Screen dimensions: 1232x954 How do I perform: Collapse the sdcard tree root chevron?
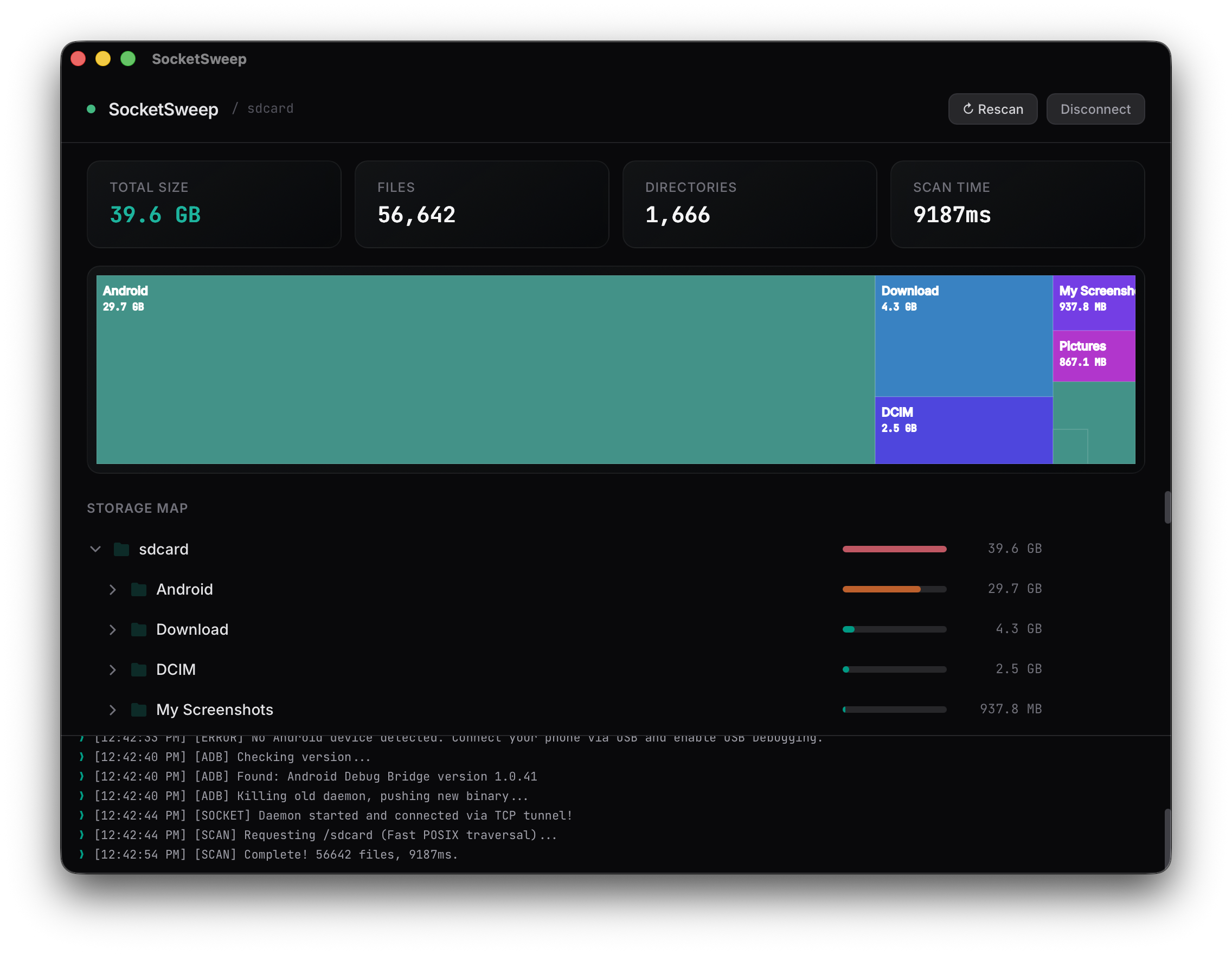click(95, 549)
